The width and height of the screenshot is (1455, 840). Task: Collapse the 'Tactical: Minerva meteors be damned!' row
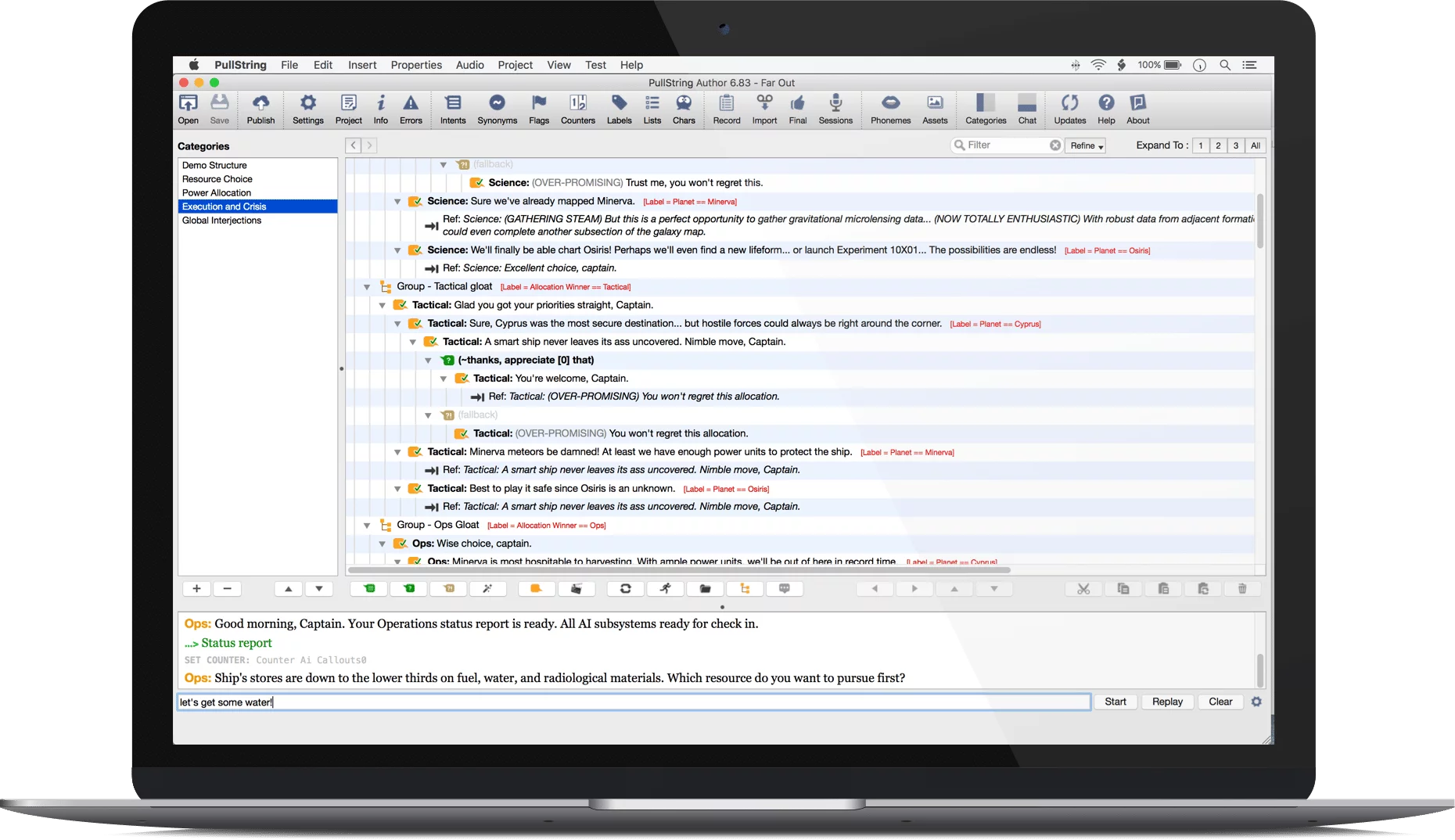(x=397, y=452)
